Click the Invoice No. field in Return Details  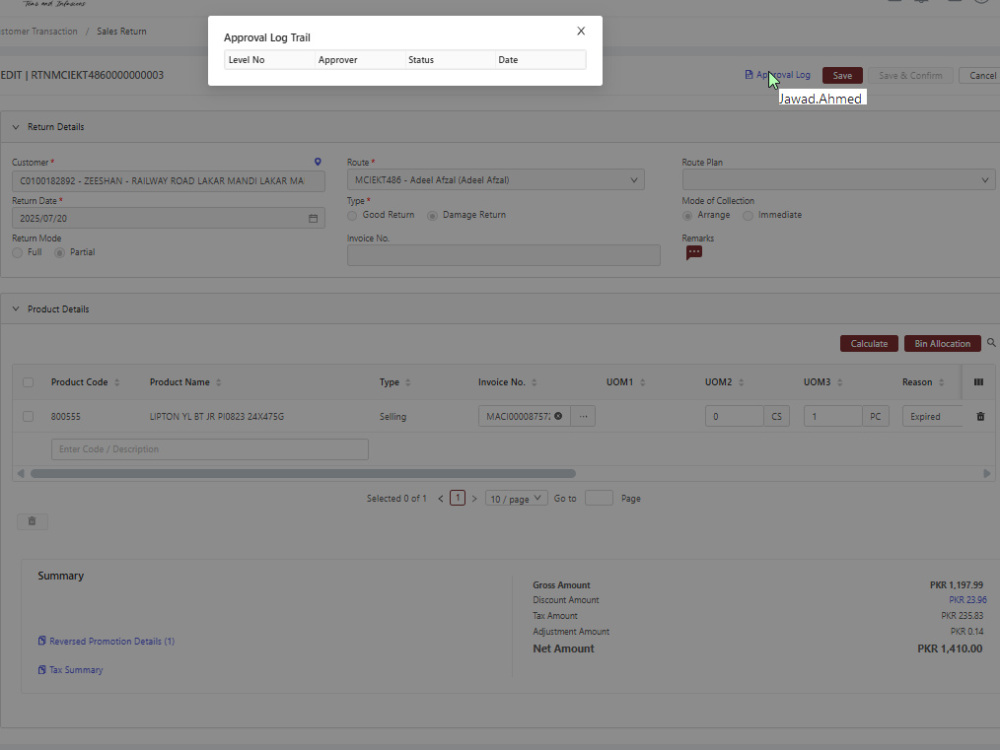(x=503, y=255)
